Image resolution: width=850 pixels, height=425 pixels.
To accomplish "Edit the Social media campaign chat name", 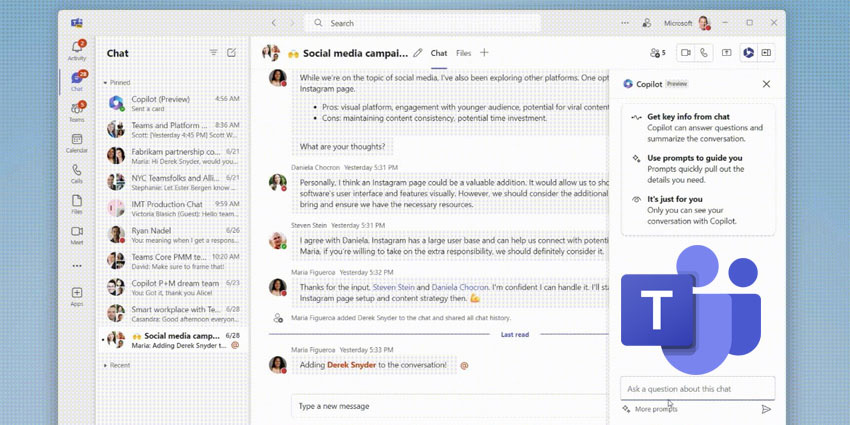I will [x=418, y=53].
